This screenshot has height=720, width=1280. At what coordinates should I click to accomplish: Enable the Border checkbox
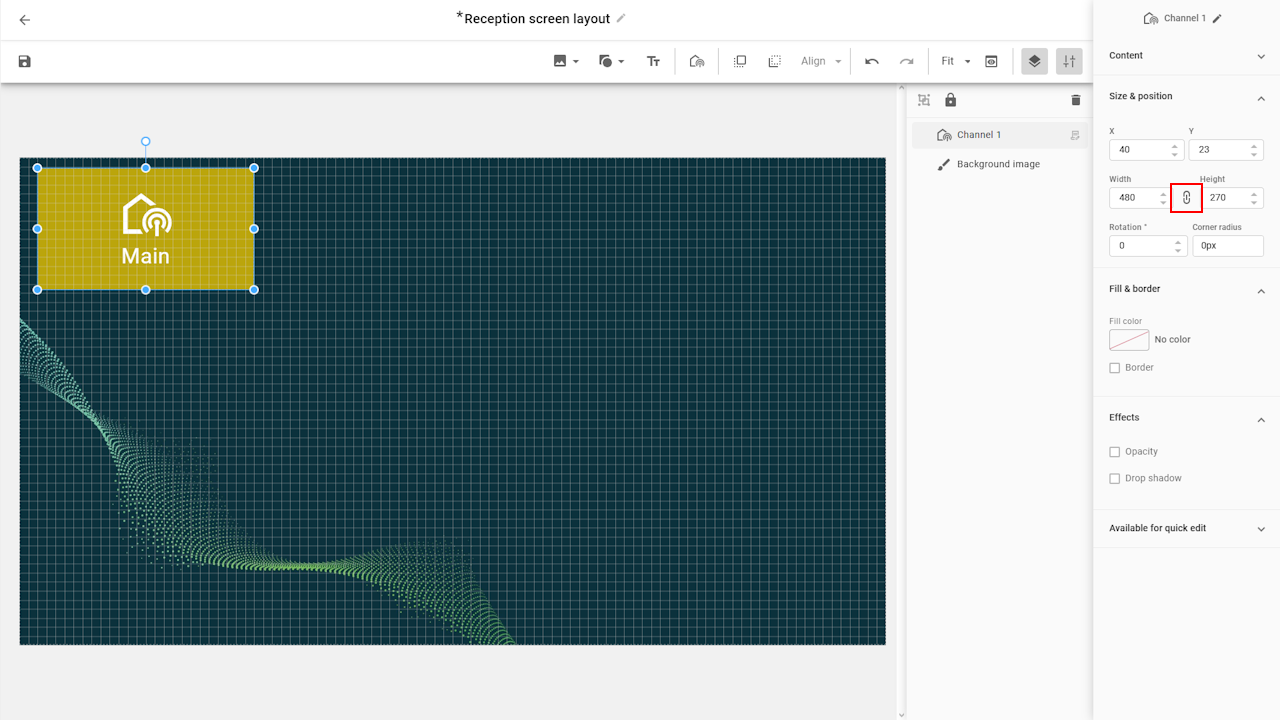[1115, 368]
